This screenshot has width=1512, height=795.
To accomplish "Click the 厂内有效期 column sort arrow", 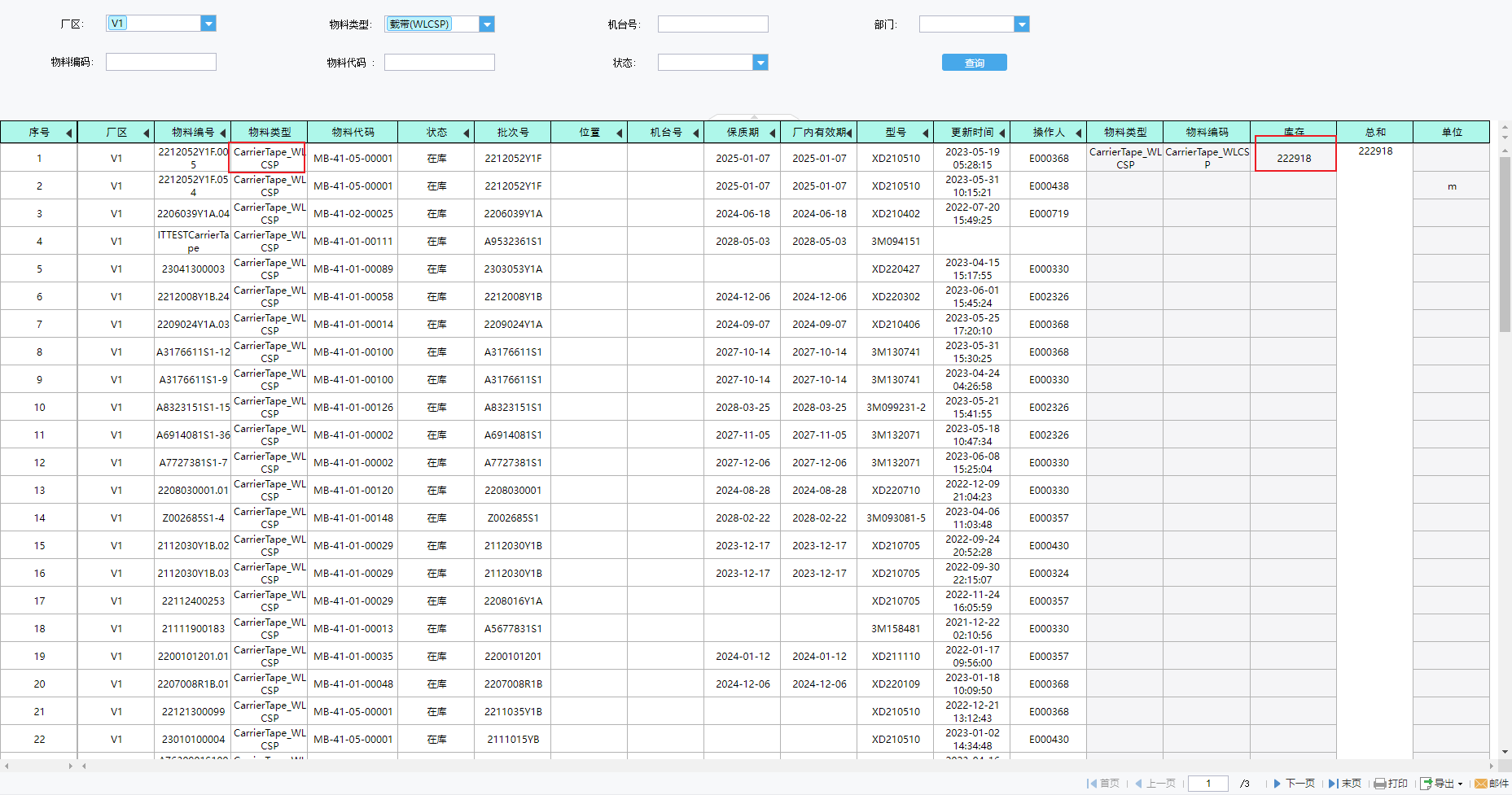I will tap(849, 133).
